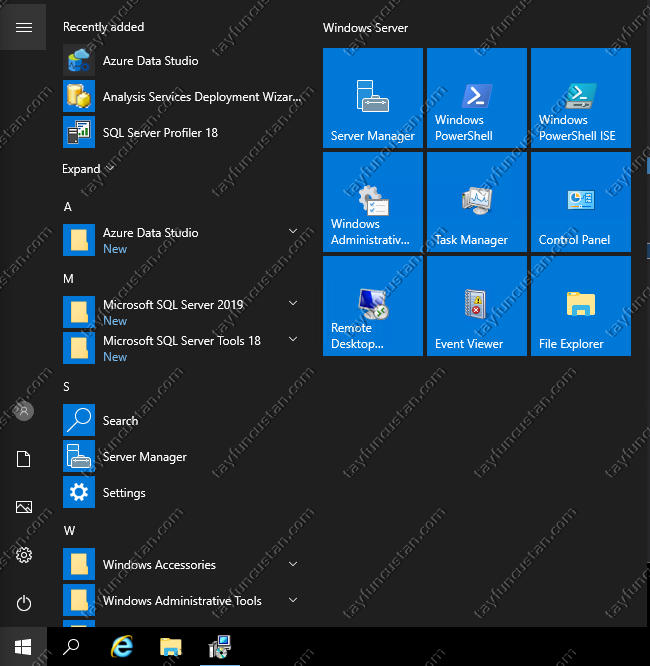Expand Windows Accessories folder chevron
The image size is (650, 666).
pos(293,564)
